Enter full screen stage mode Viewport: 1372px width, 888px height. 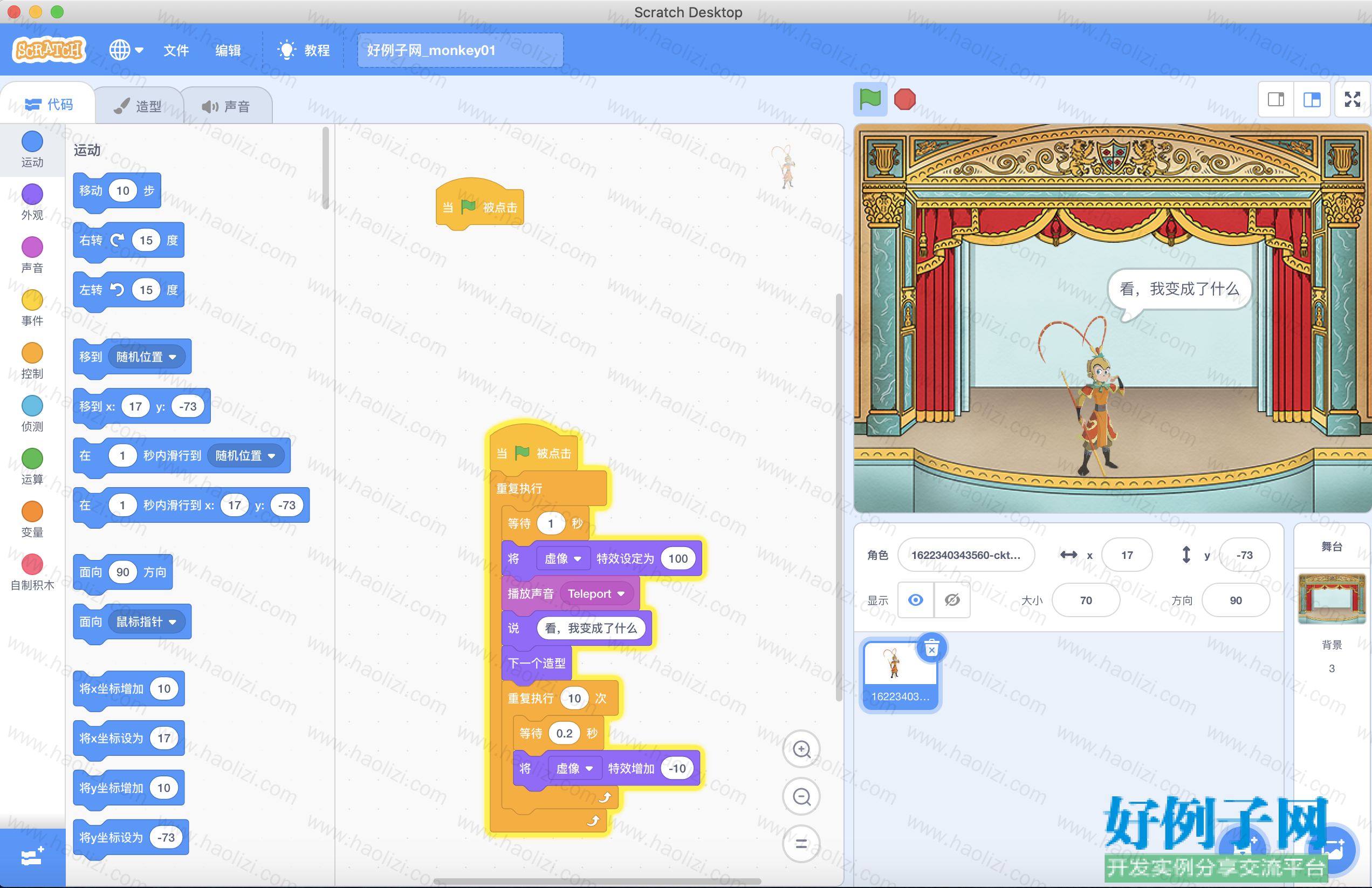point(1352,100)
